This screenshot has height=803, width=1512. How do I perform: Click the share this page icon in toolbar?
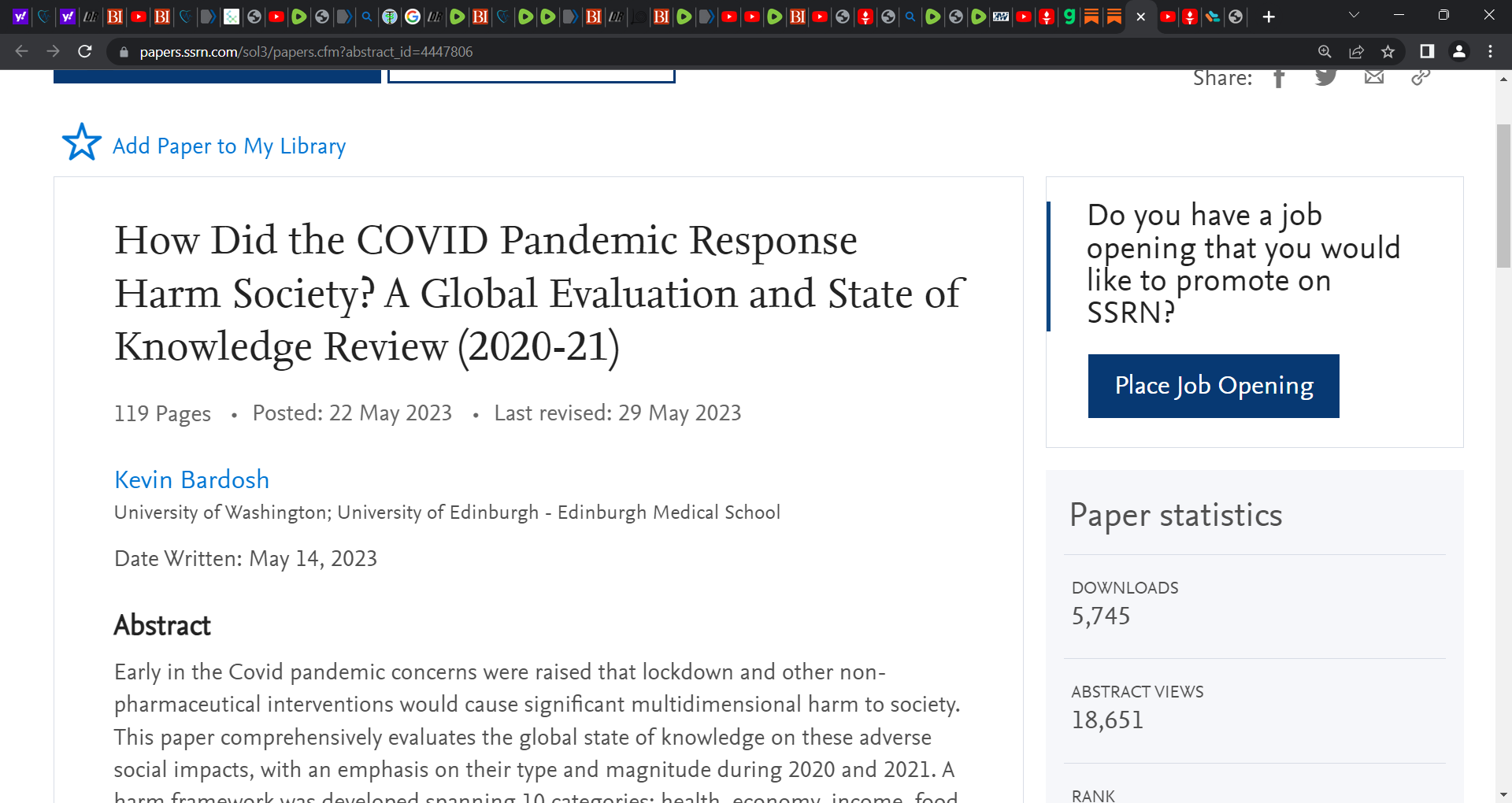1356,51
